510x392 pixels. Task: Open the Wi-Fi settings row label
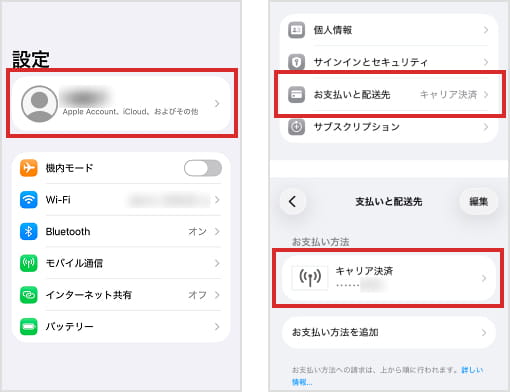point(58,200)
